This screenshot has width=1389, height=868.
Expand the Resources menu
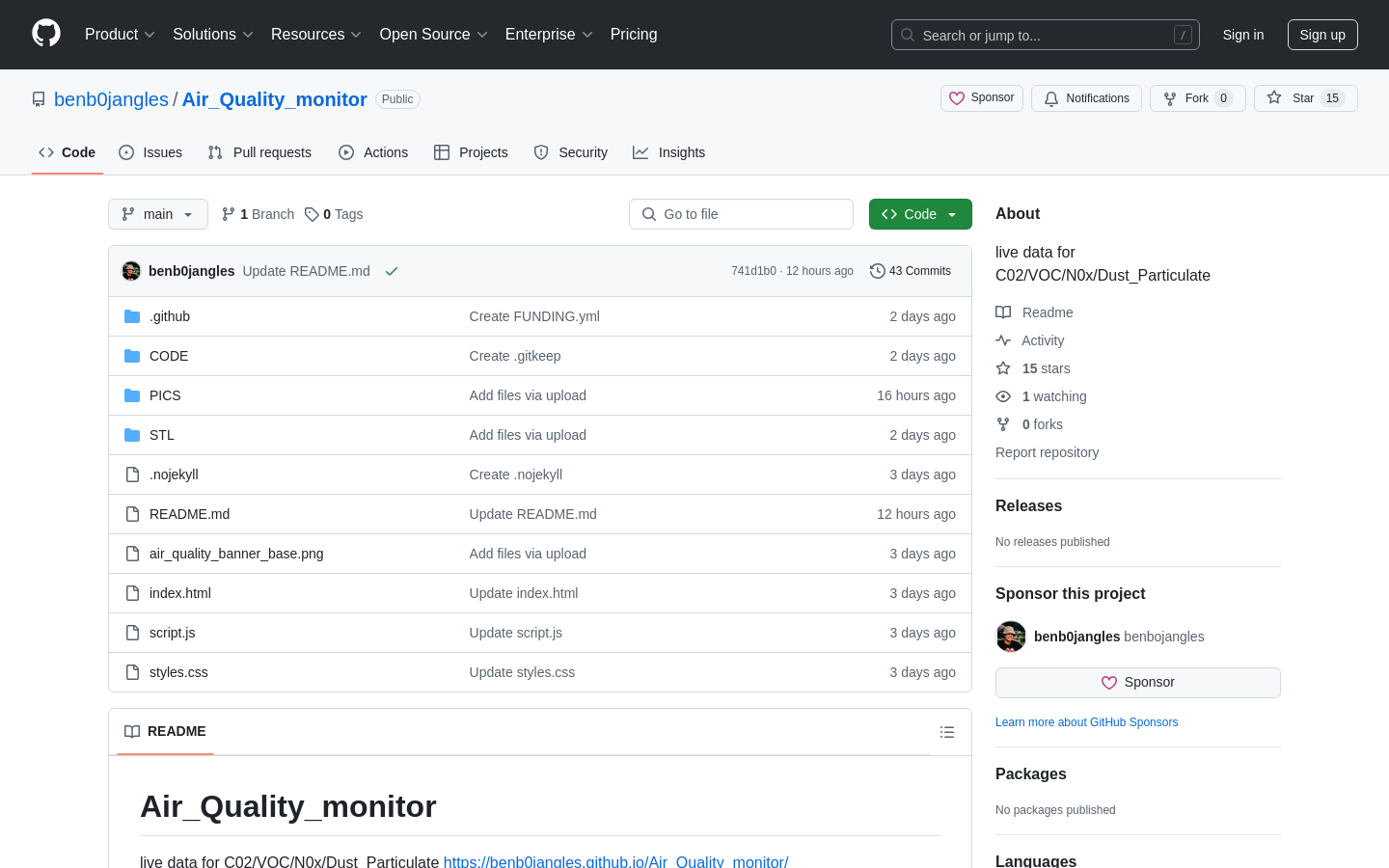(316, 35)
